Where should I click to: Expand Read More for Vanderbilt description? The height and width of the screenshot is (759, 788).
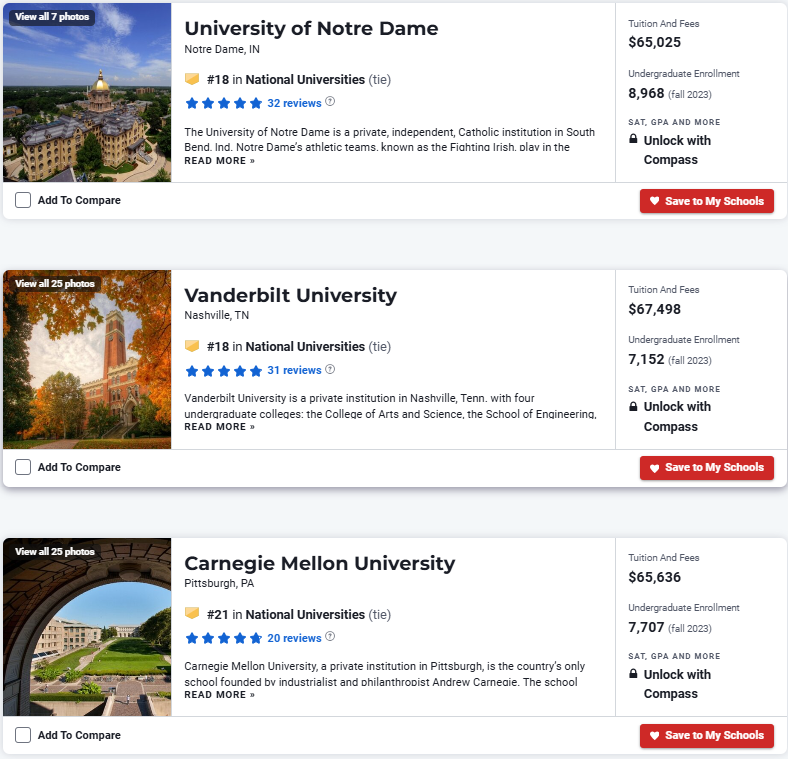tap(219, 427)
